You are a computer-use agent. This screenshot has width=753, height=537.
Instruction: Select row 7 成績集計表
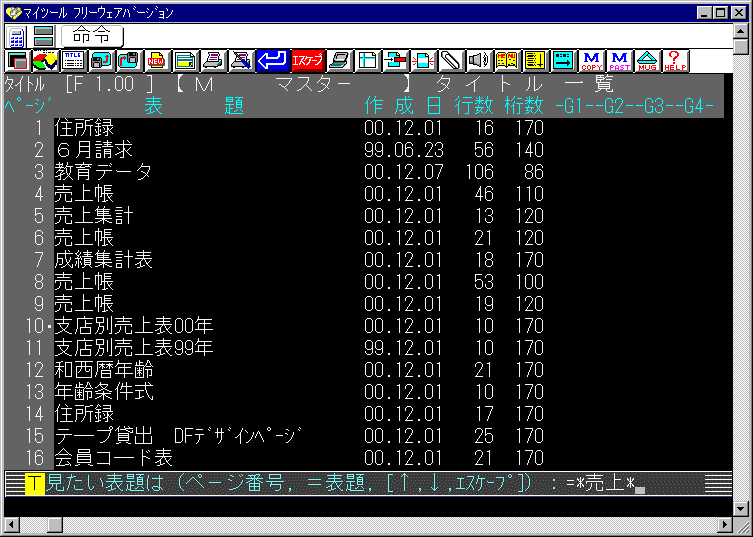[x=364, y=260]
